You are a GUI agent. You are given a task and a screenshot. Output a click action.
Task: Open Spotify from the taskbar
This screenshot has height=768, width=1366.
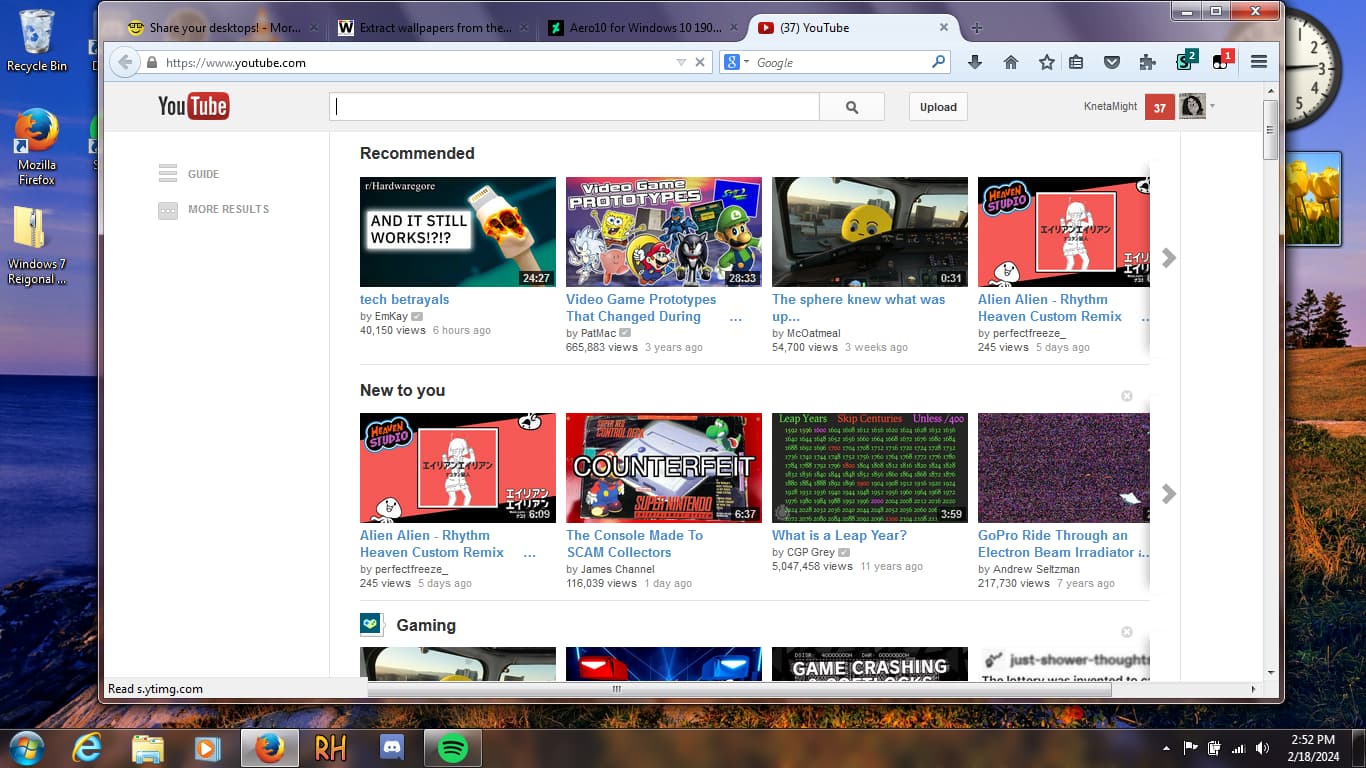tap(453, 747)
